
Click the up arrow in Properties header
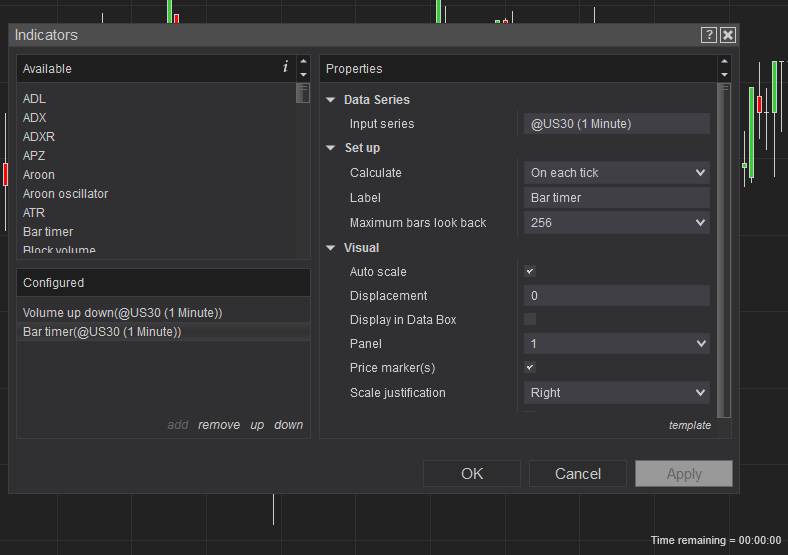(x=724, y=61)
